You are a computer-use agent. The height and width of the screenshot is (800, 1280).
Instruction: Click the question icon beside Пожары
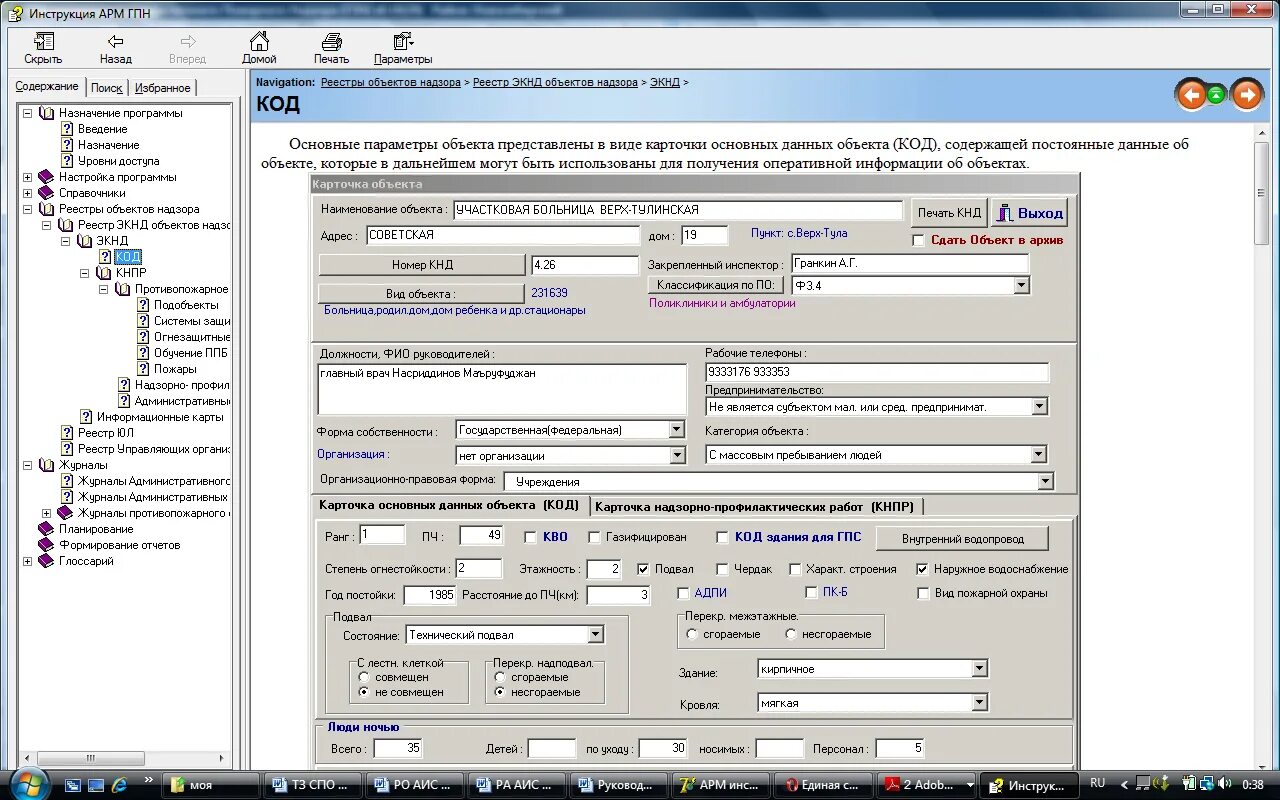coord(143,369)
